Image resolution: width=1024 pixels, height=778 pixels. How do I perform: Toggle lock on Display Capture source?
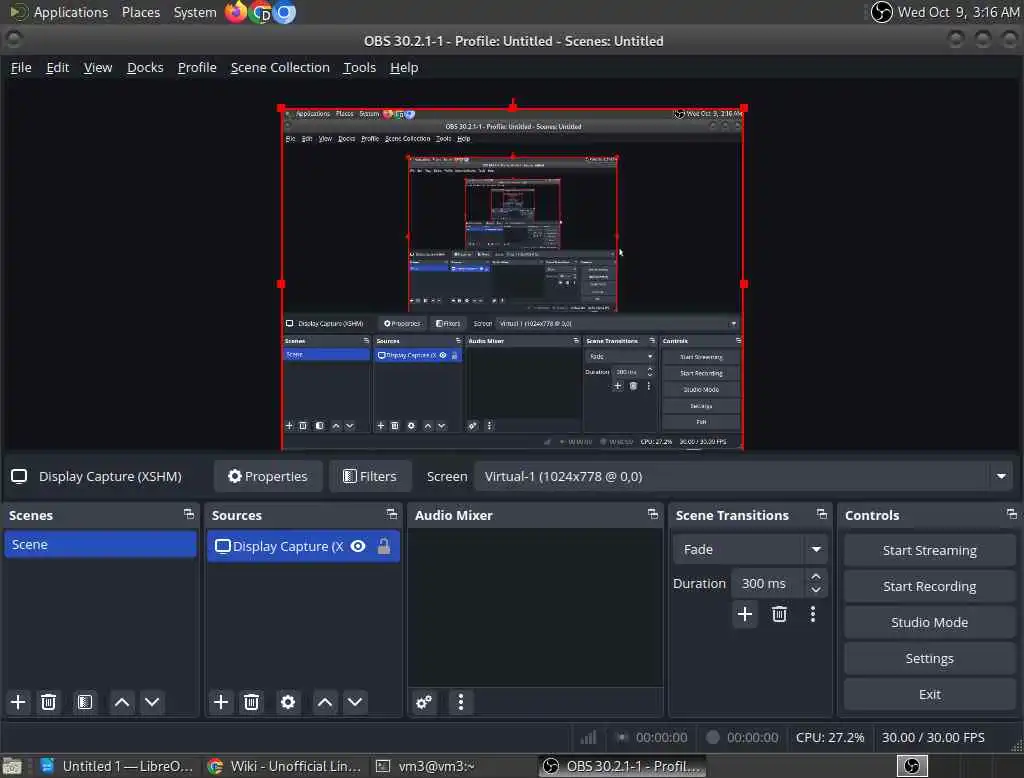click(x=384, y=546)
